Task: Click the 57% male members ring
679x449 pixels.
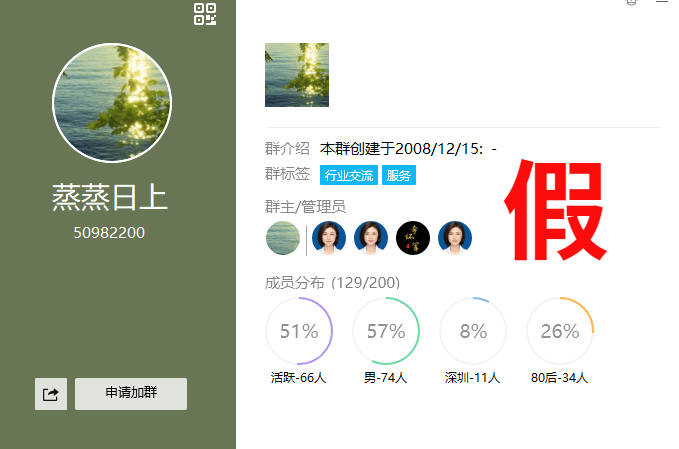Action: (386, 331)
